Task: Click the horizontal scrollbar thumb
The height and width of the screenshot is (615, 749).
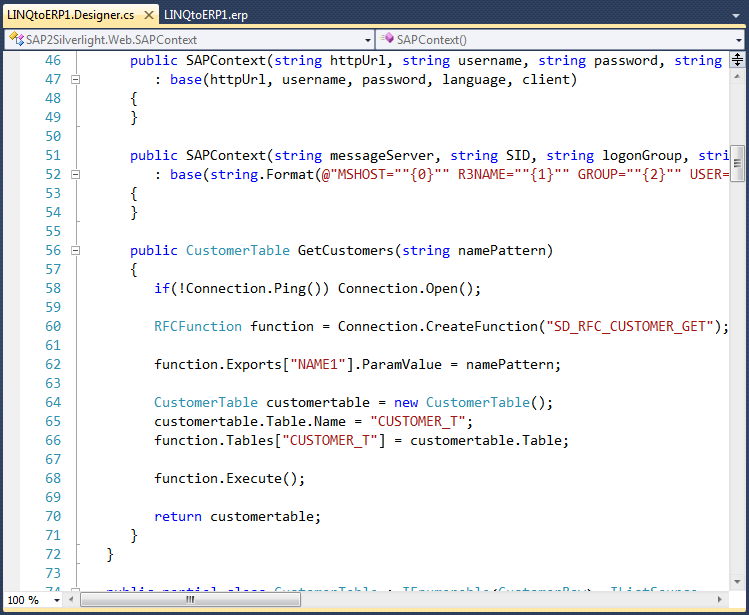Action: 190,599
